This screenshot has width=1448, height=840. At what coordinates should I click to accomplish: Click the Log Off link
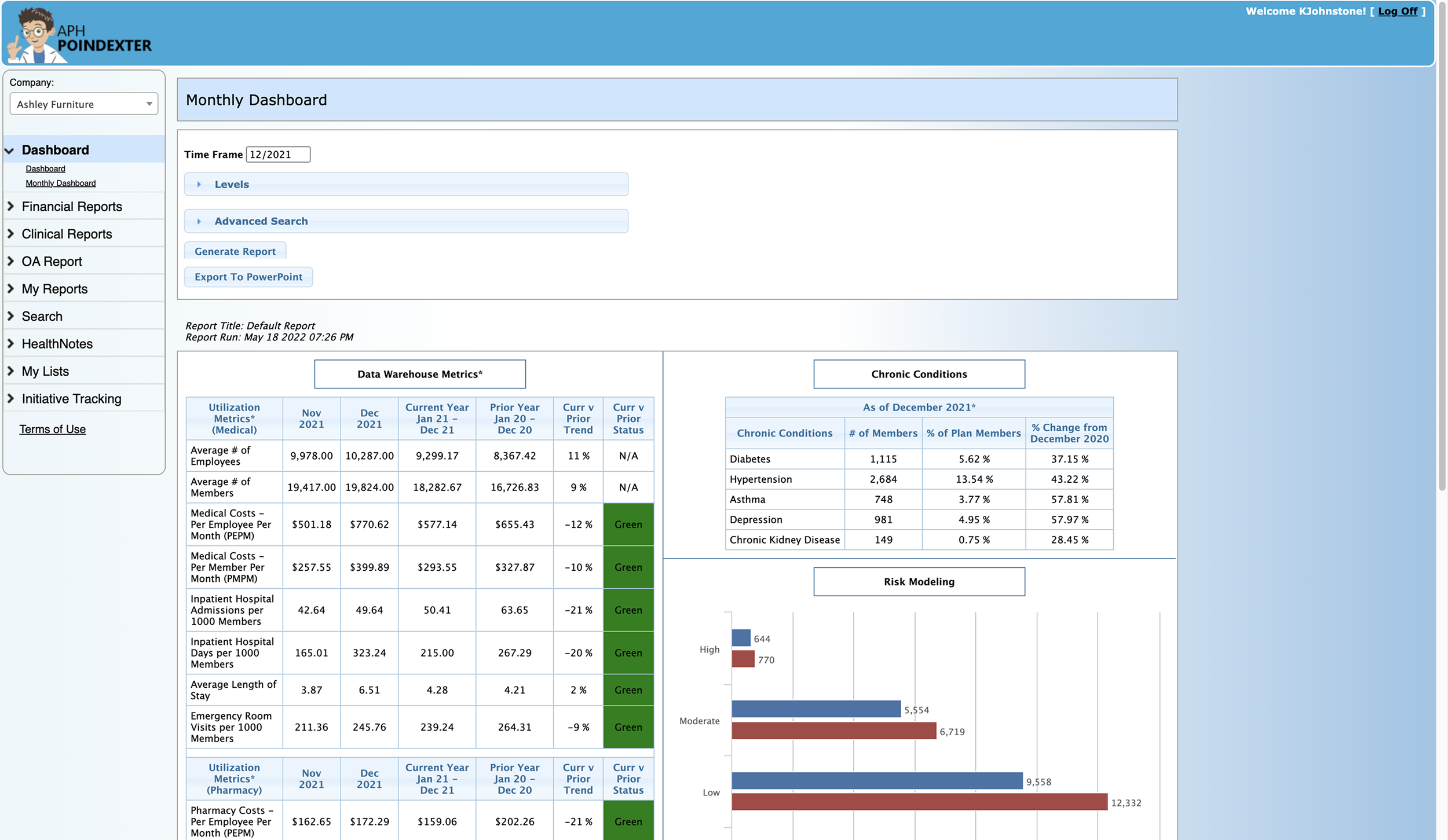pos(1397,11)
